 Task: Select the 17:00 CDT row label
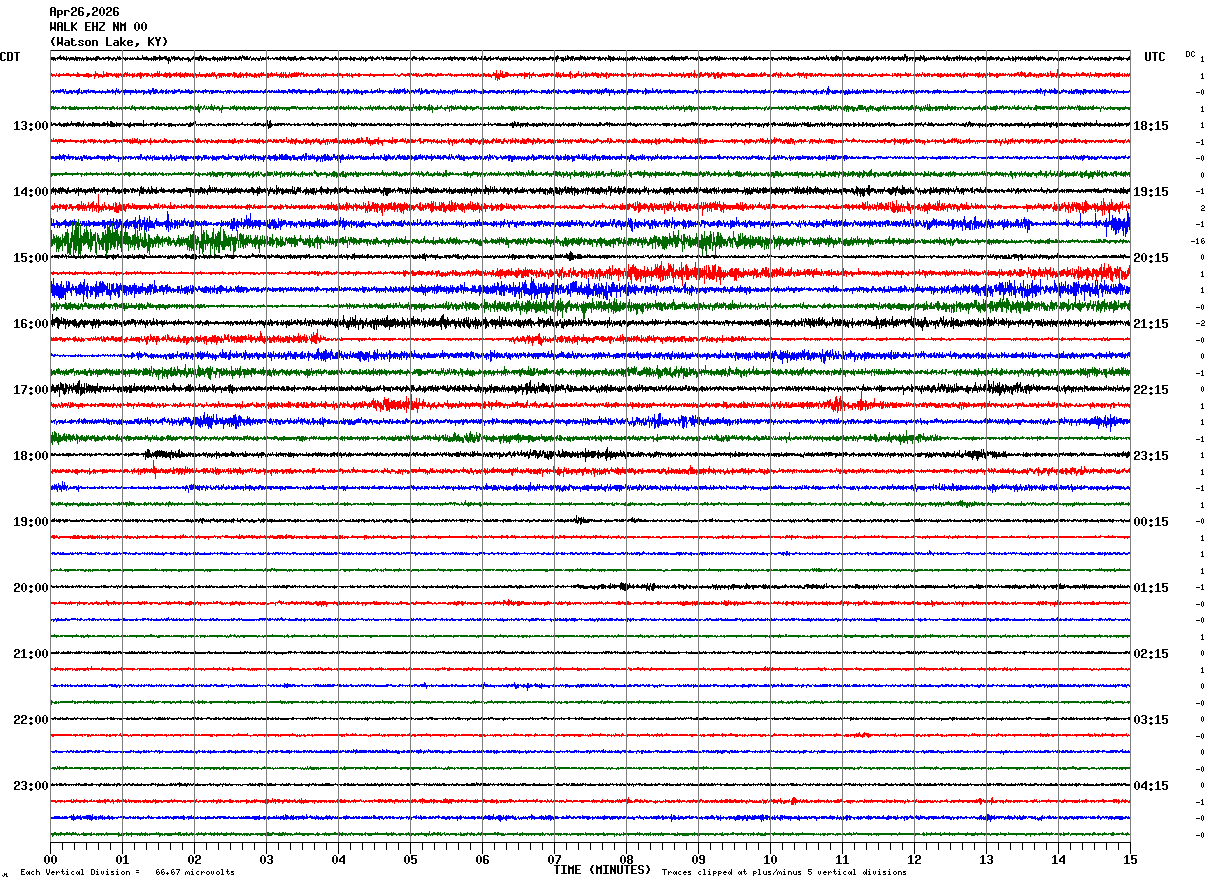tap(31, 390)
